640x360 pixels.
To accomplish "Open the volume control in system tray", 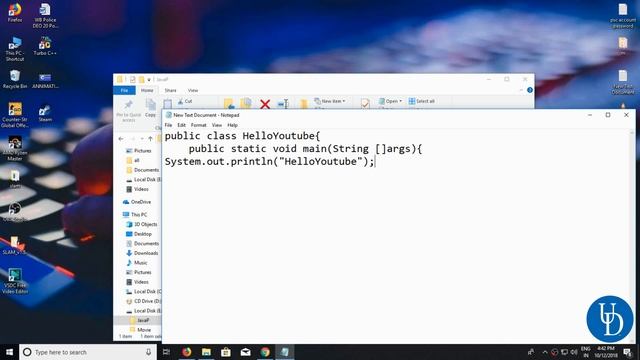I will (x=573, y=352).
